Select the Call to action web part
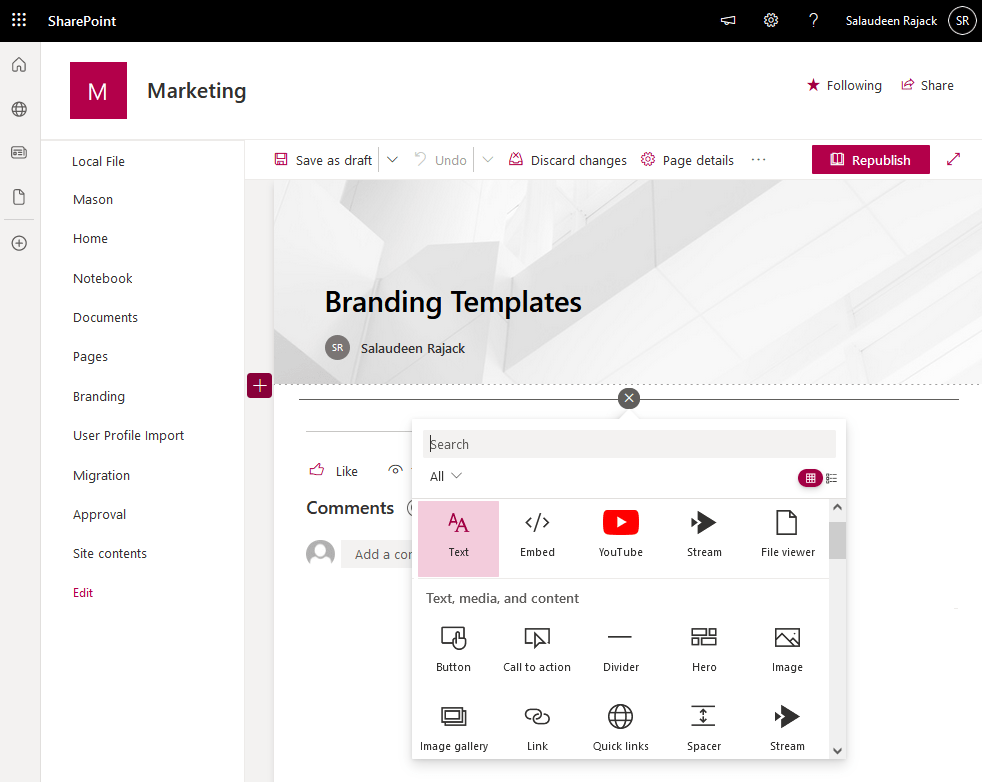982x782 pixels. point(537,650)
